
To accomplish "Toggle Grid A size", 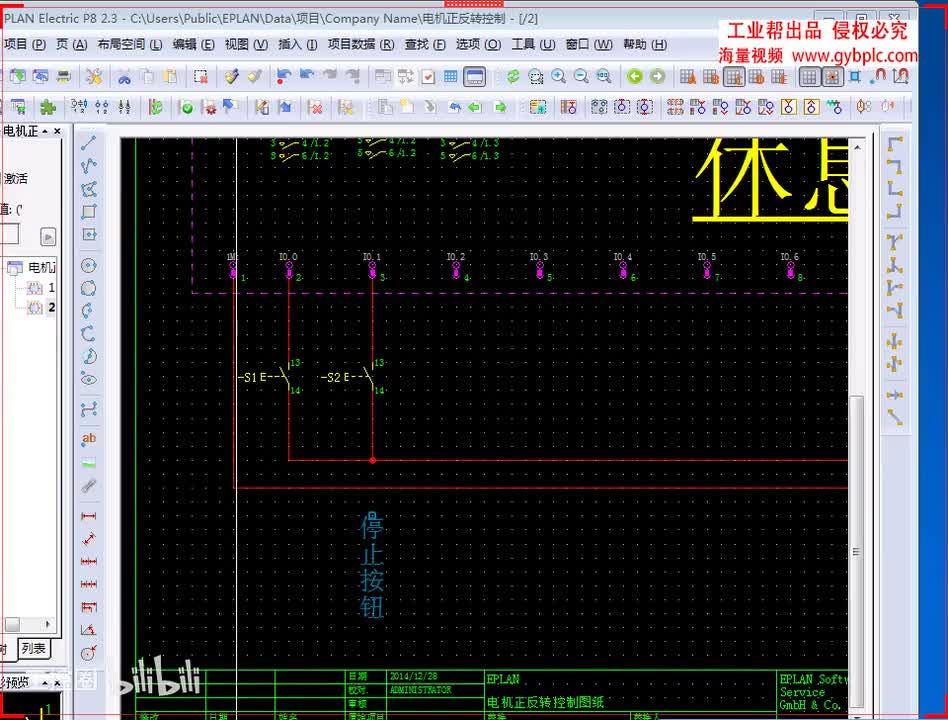I will pos(687,77).
